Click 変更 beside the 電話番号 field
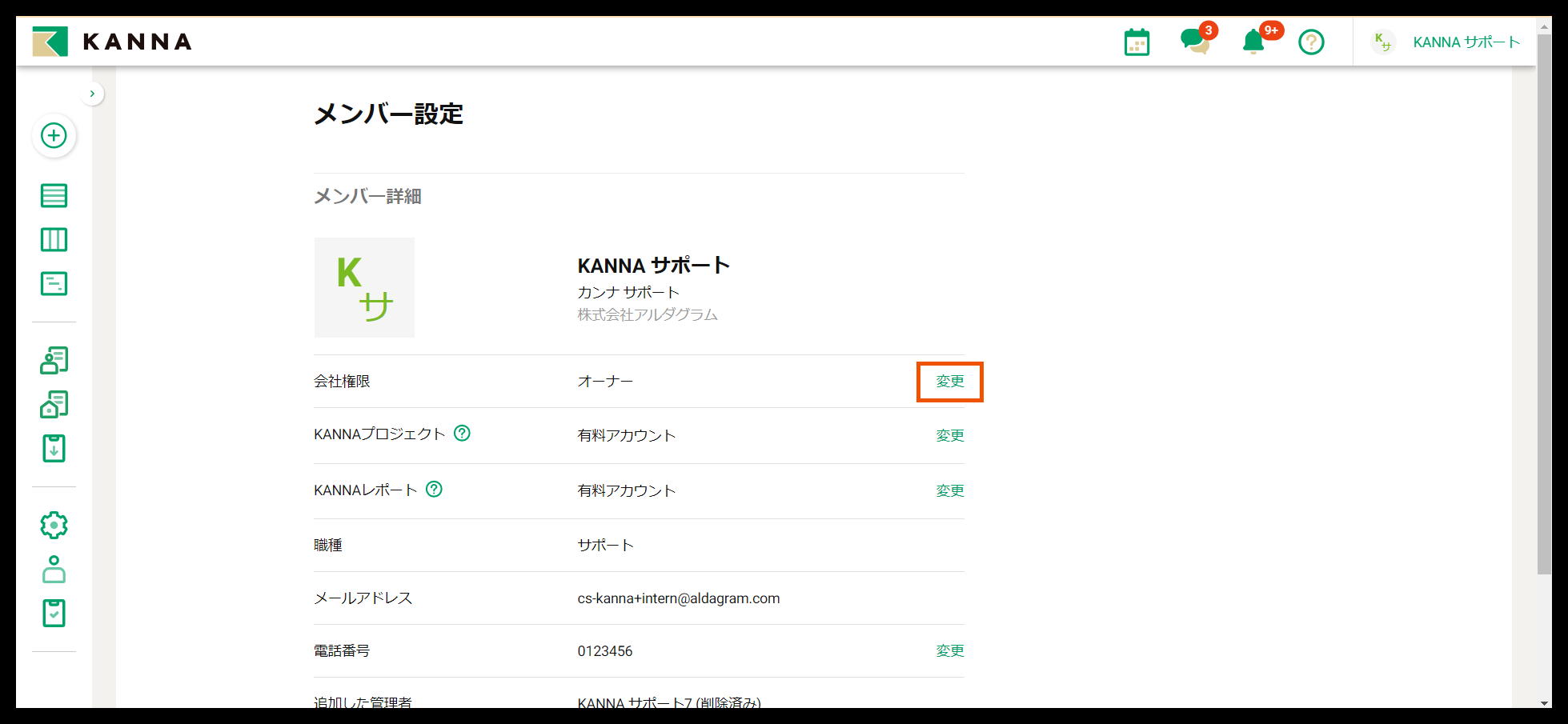This screenshot has width=1568, height=724. coord(949,650)
